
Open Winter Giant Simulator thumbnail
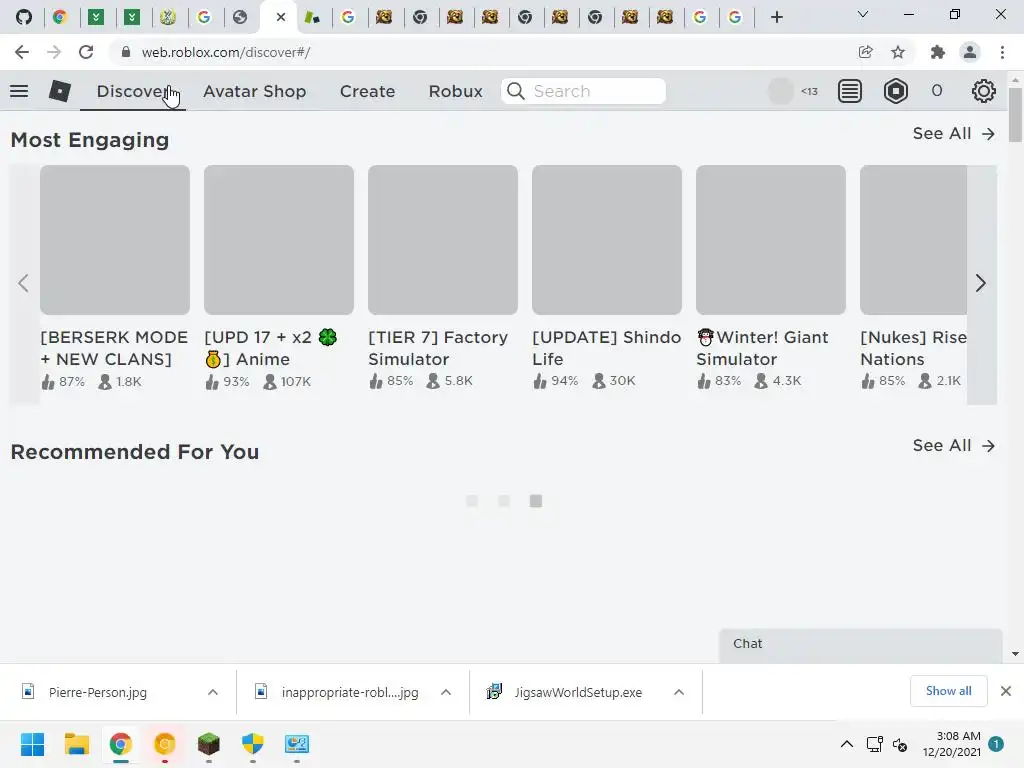click(771, 240)
